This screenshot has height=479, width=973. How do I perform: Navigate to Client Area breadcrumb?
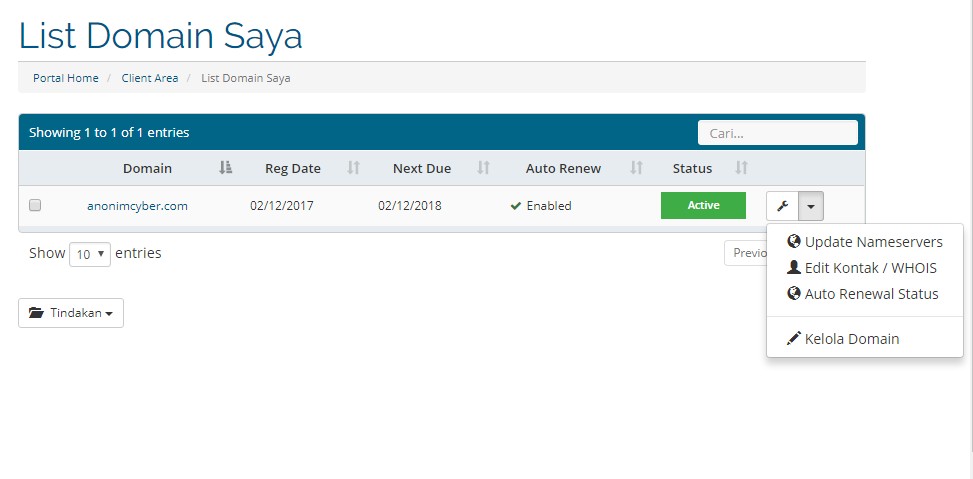point(150,78)
